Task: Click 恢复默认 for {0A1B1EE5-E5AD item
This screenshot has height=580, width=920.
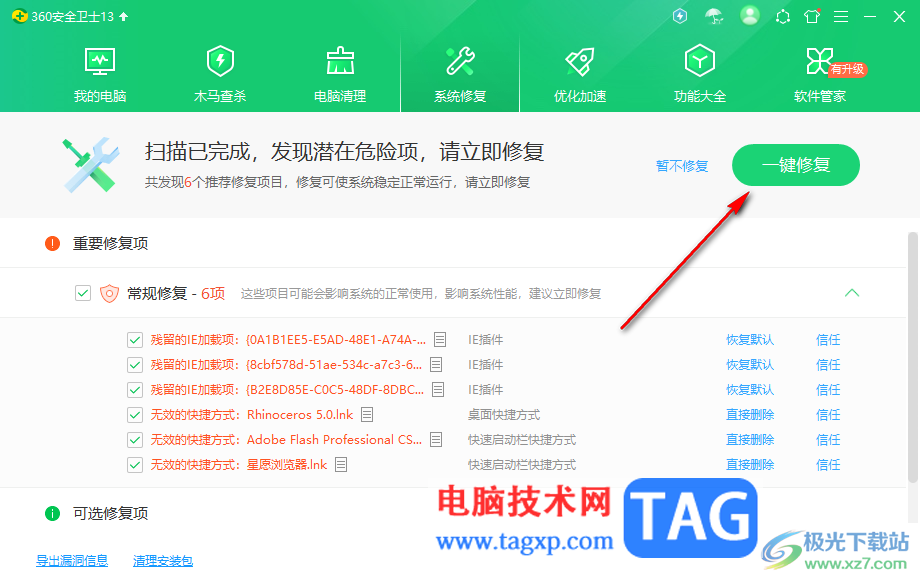Action: [x=750, y=340]
